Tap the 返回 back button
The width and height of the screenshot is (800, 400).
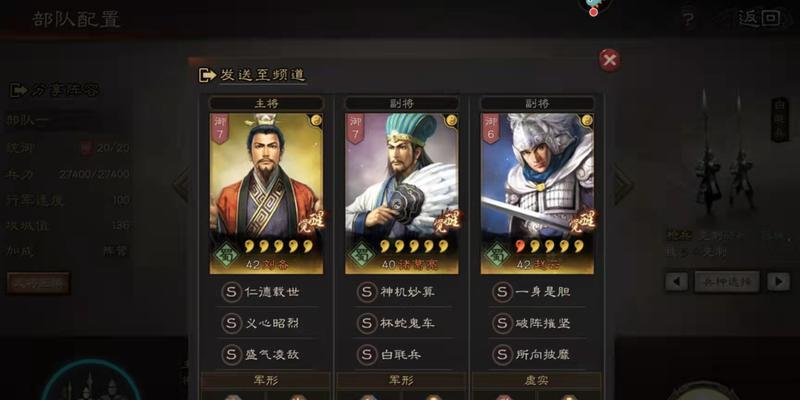[x=759, y=18]
